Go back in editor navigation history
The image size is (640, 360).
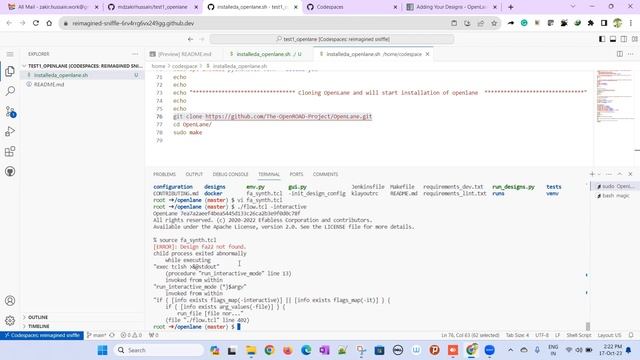[x=191, y=39]
